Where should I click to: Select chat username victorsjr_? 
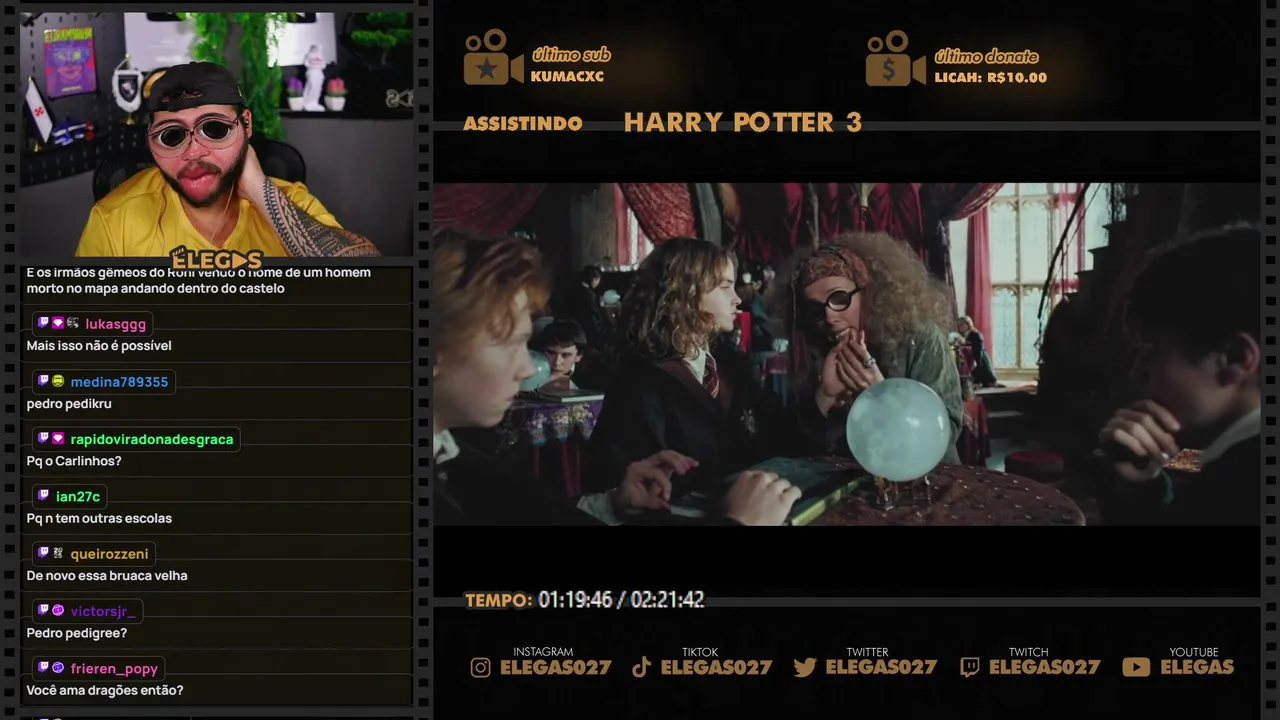coord(104,612)
